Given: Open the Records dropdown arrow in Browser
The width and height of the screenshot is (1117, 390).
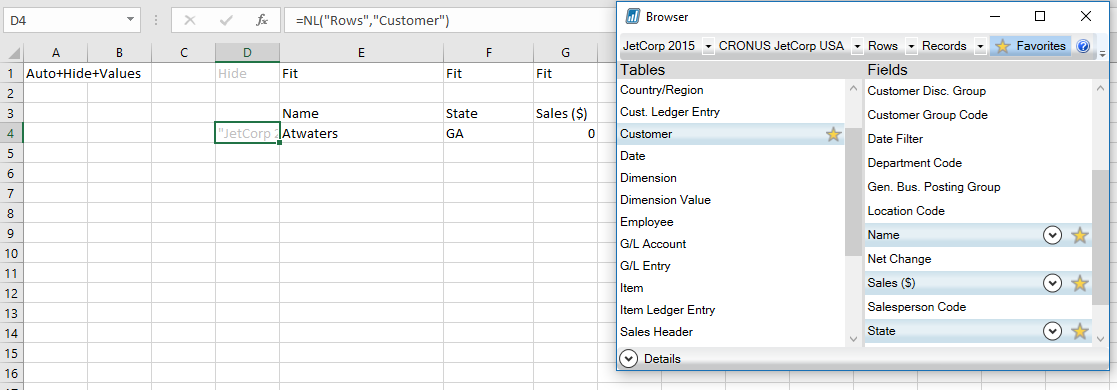Looking at the screenshot, I should pyautogui.click(x=980, y=46).
